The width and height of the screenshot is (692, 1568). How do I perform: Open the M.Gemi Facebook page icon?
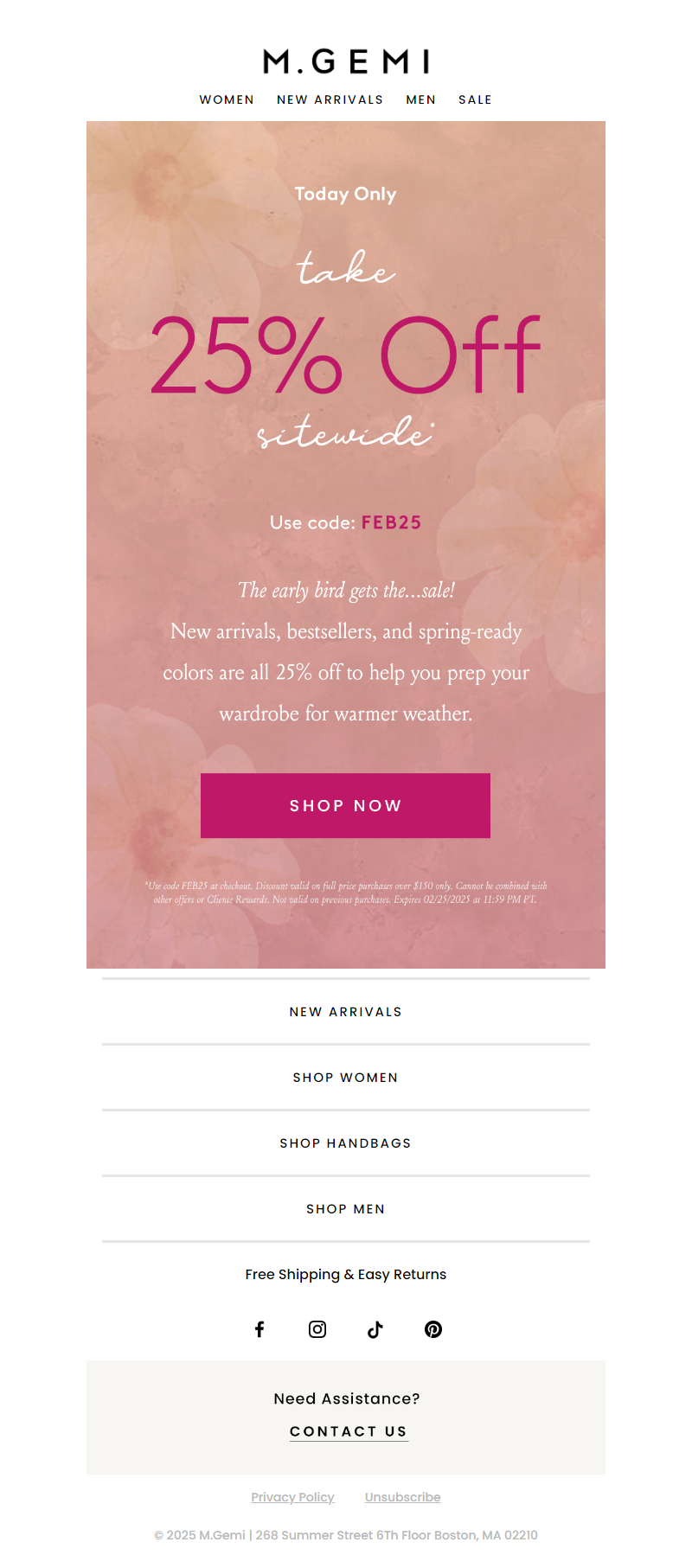coord(259,1329)
